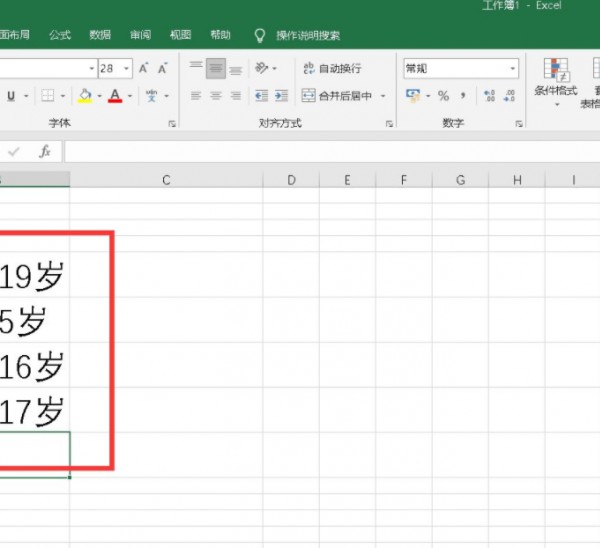Toggle middle vertical alignment

[215, 68]
